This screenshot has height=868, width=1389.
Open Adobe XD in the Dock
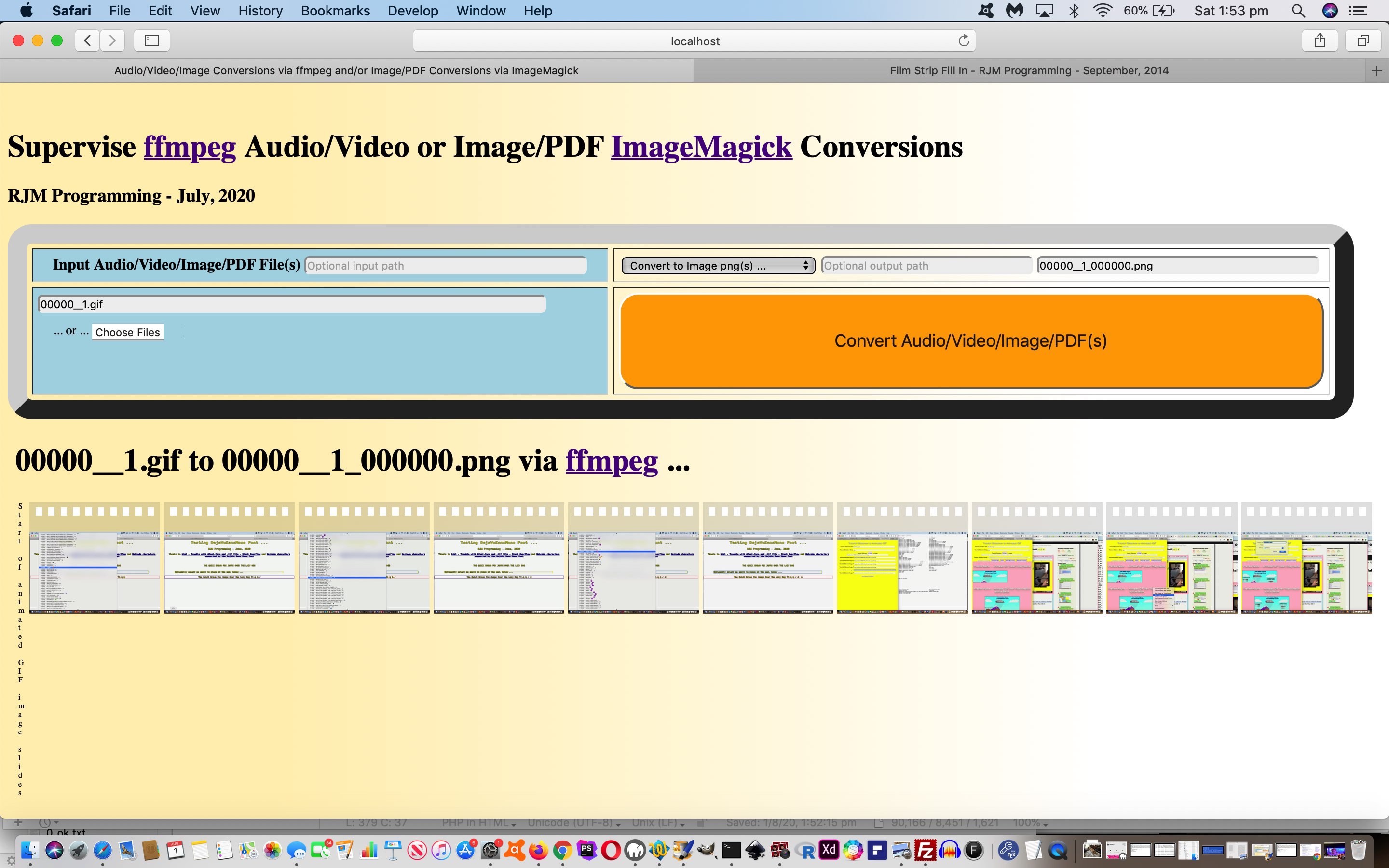829,850
